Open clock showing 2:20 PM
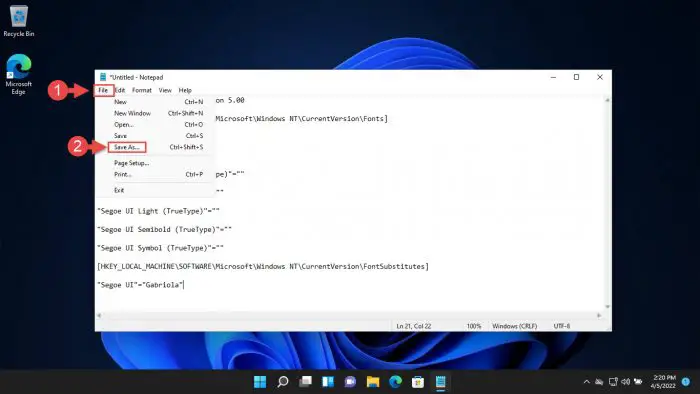This screenshot has height=394, width=700. coord(663,382)
